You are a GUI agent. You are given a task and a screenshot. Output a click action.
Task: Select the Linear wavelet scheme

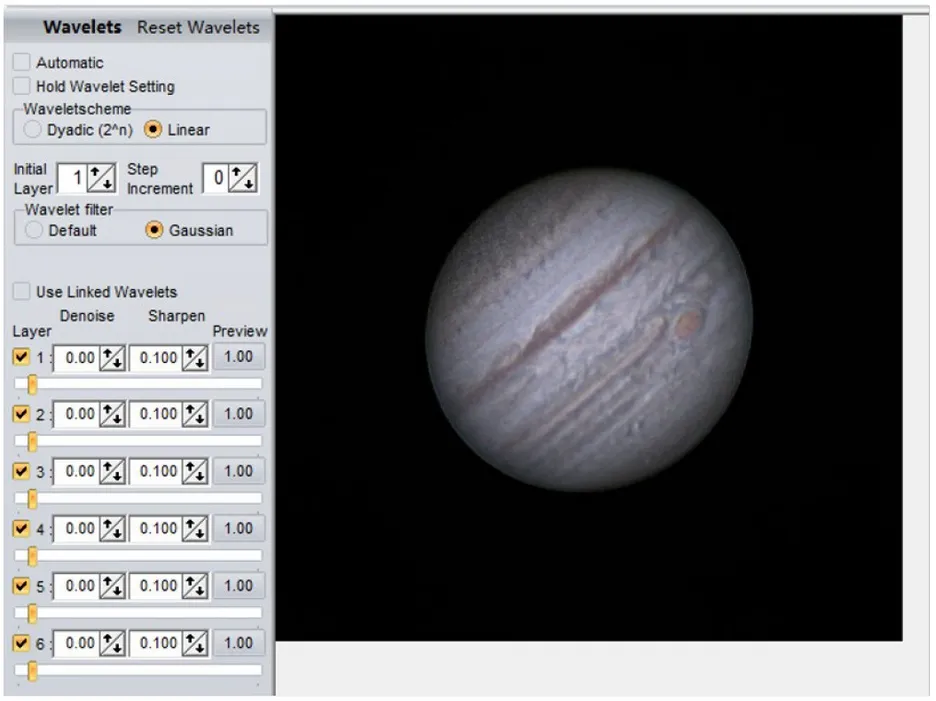(153, 130)
